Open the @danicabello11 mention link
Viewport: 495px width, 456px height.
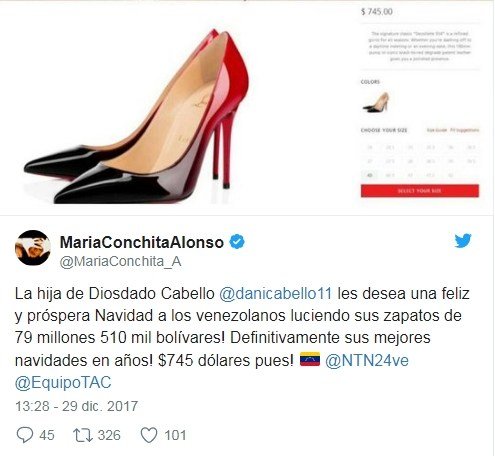[276, 294]
